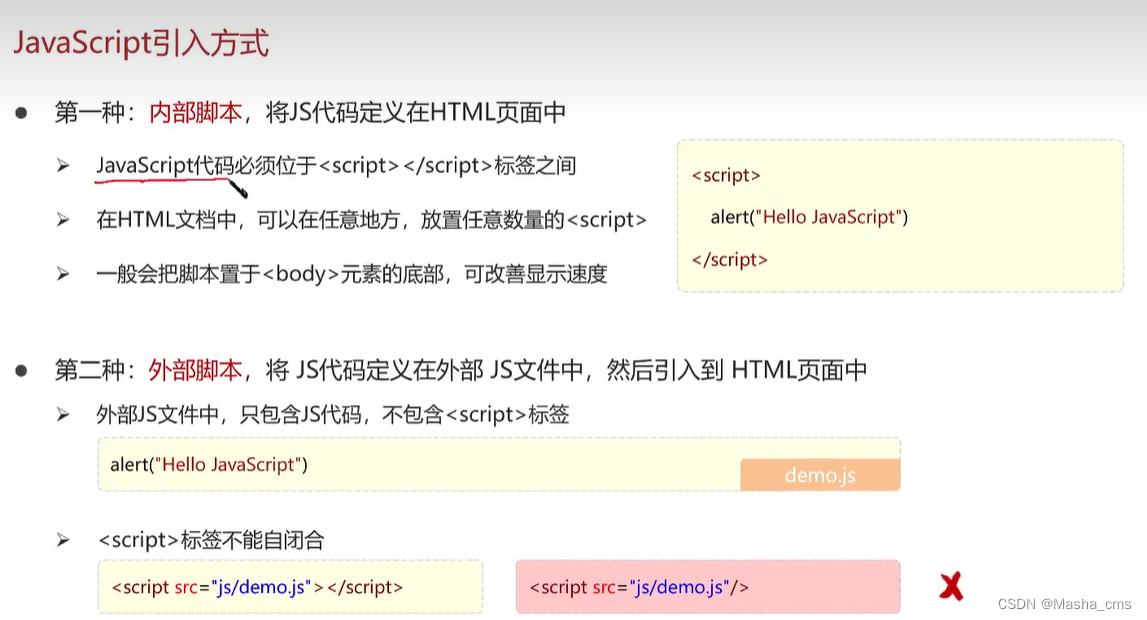The width and height of the screenshot is (1147, 620).
Task: Click the line "外部JS文件中,只包含JS代码"
Action: pyautogui.click(x=229, y=415)
